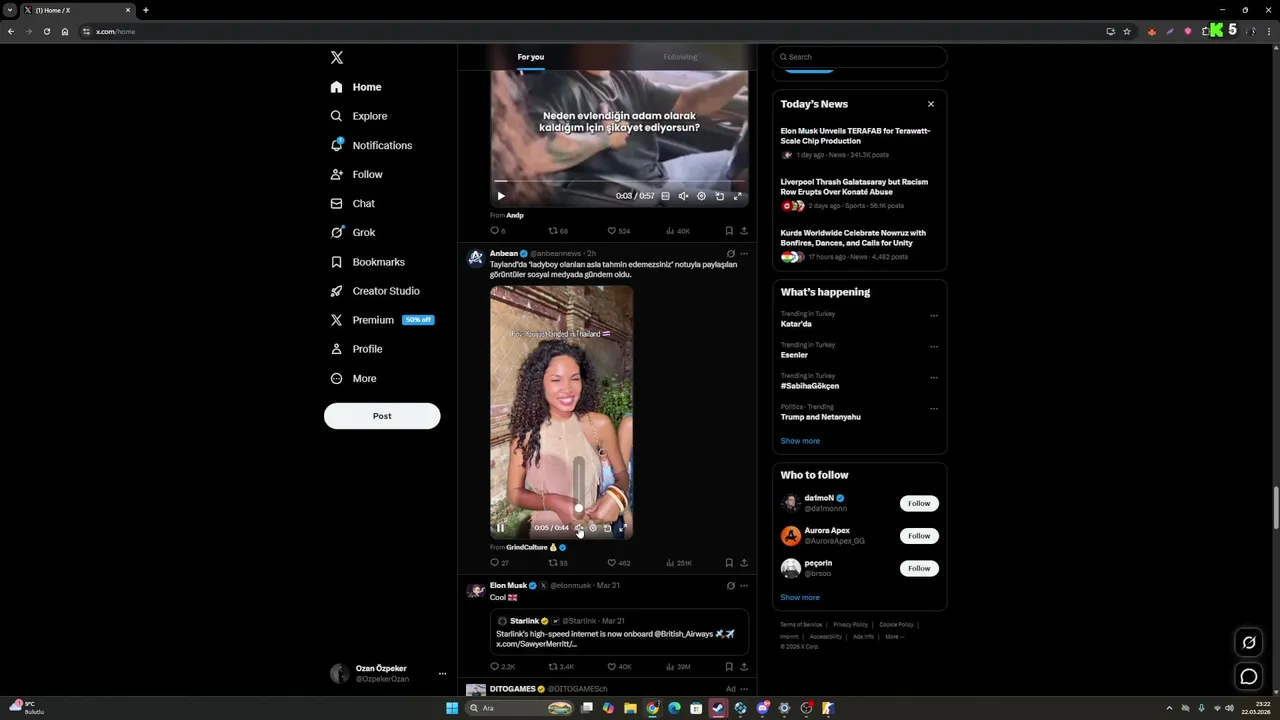Click the X logo in the sidebar
This screenshot has height=720, width=1280.
click(337, 58)
